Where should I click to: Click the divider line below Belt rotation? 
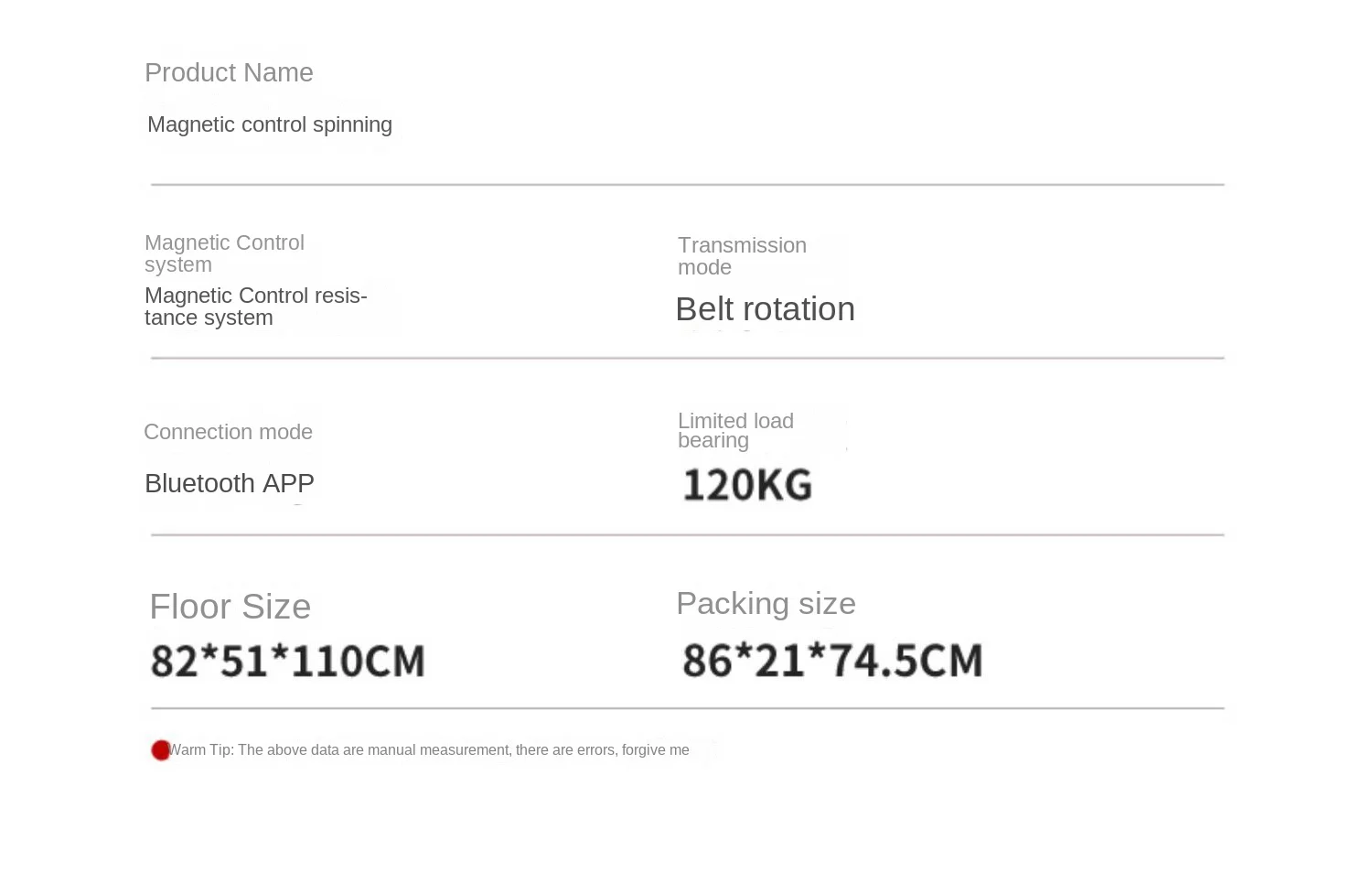pos(686,358)
